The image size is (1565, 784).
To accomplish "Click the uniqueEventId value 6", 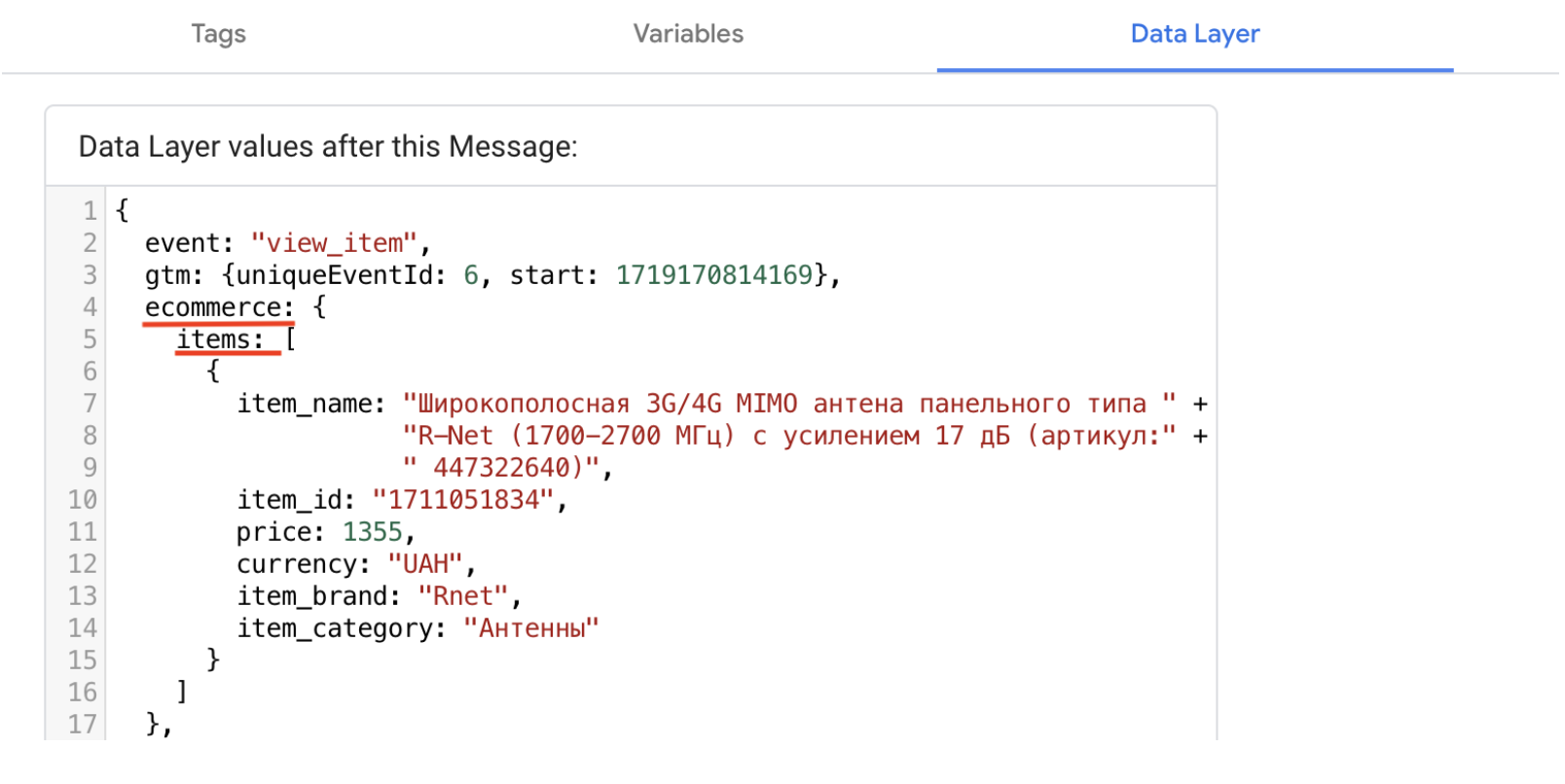I will click(471, 275).
